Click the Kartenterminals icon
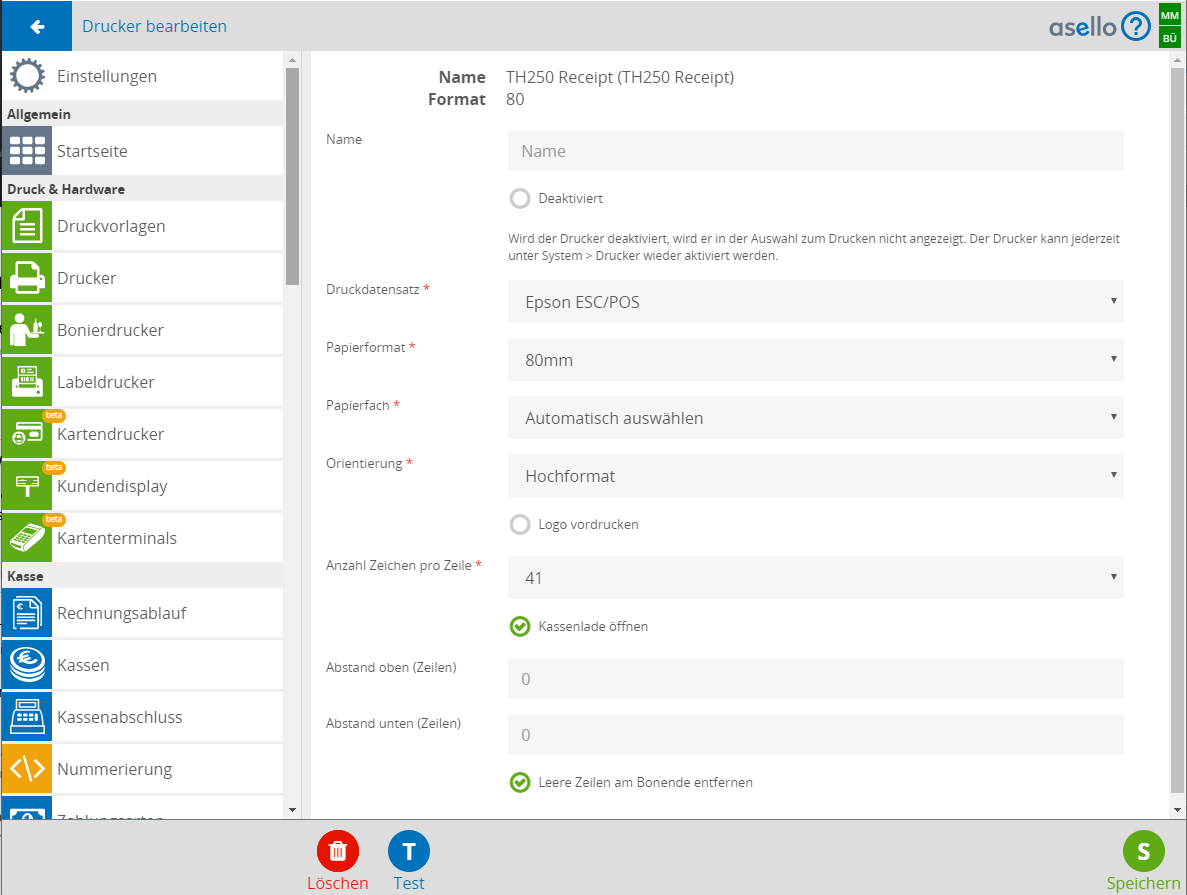 26,538
